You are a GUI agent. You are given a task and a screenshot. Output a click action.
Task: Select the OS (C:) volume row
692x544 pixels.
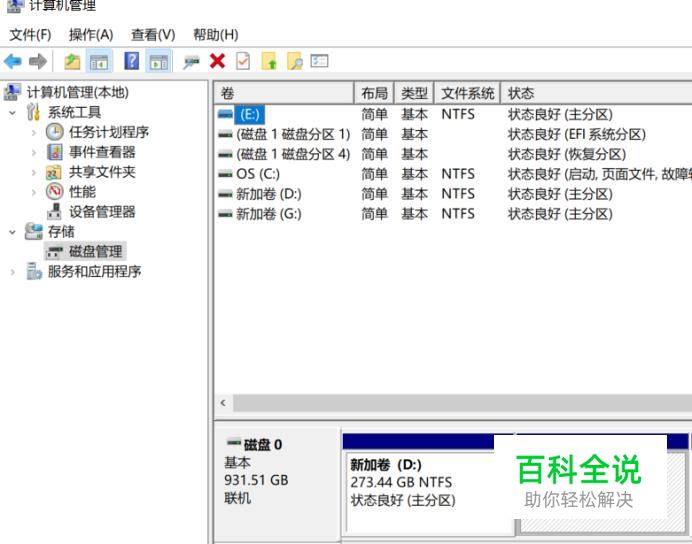(453, 174)
